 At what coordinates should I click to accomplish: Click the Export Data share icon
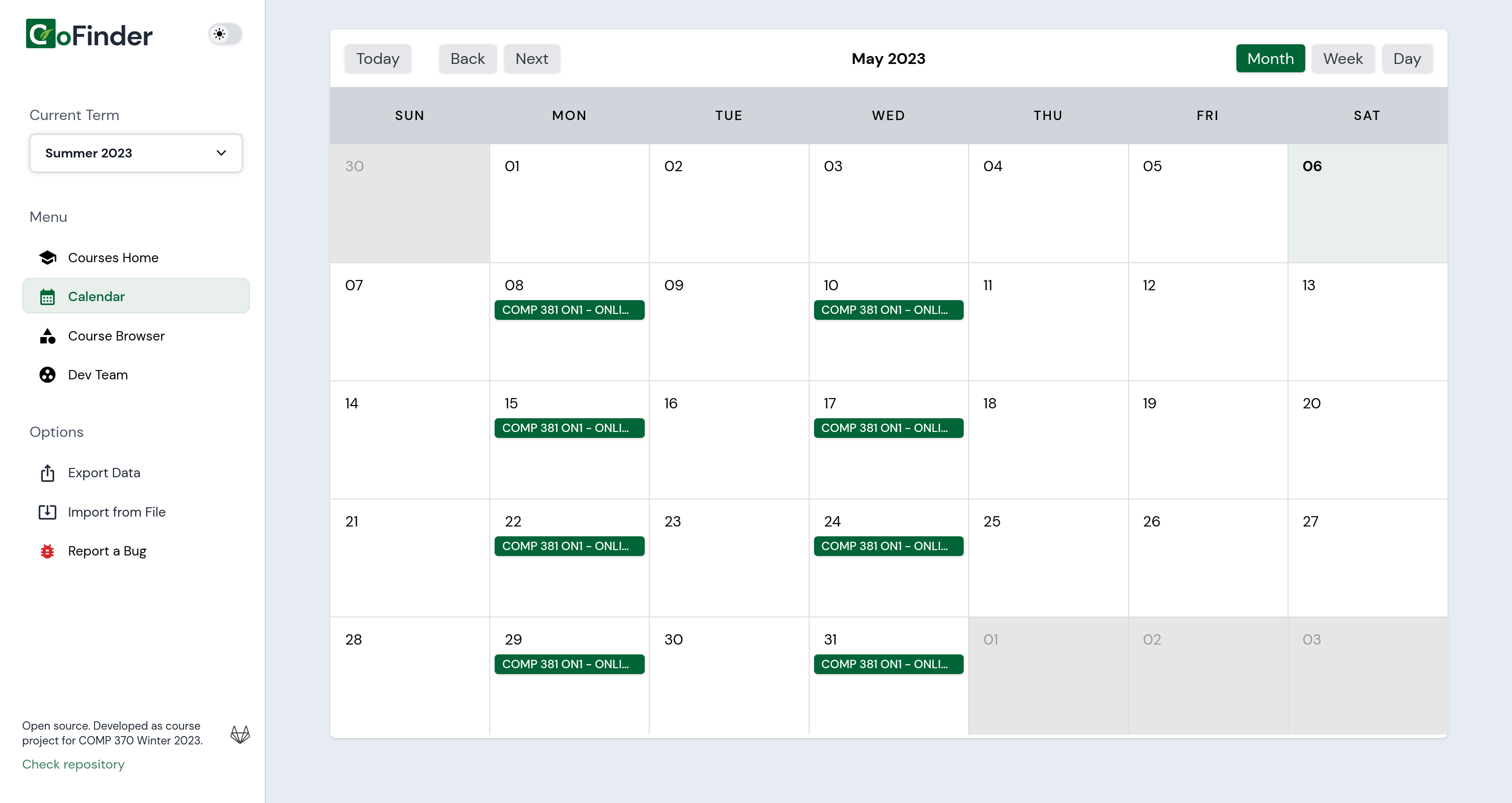pyautogui.click(x=48, y=473)
